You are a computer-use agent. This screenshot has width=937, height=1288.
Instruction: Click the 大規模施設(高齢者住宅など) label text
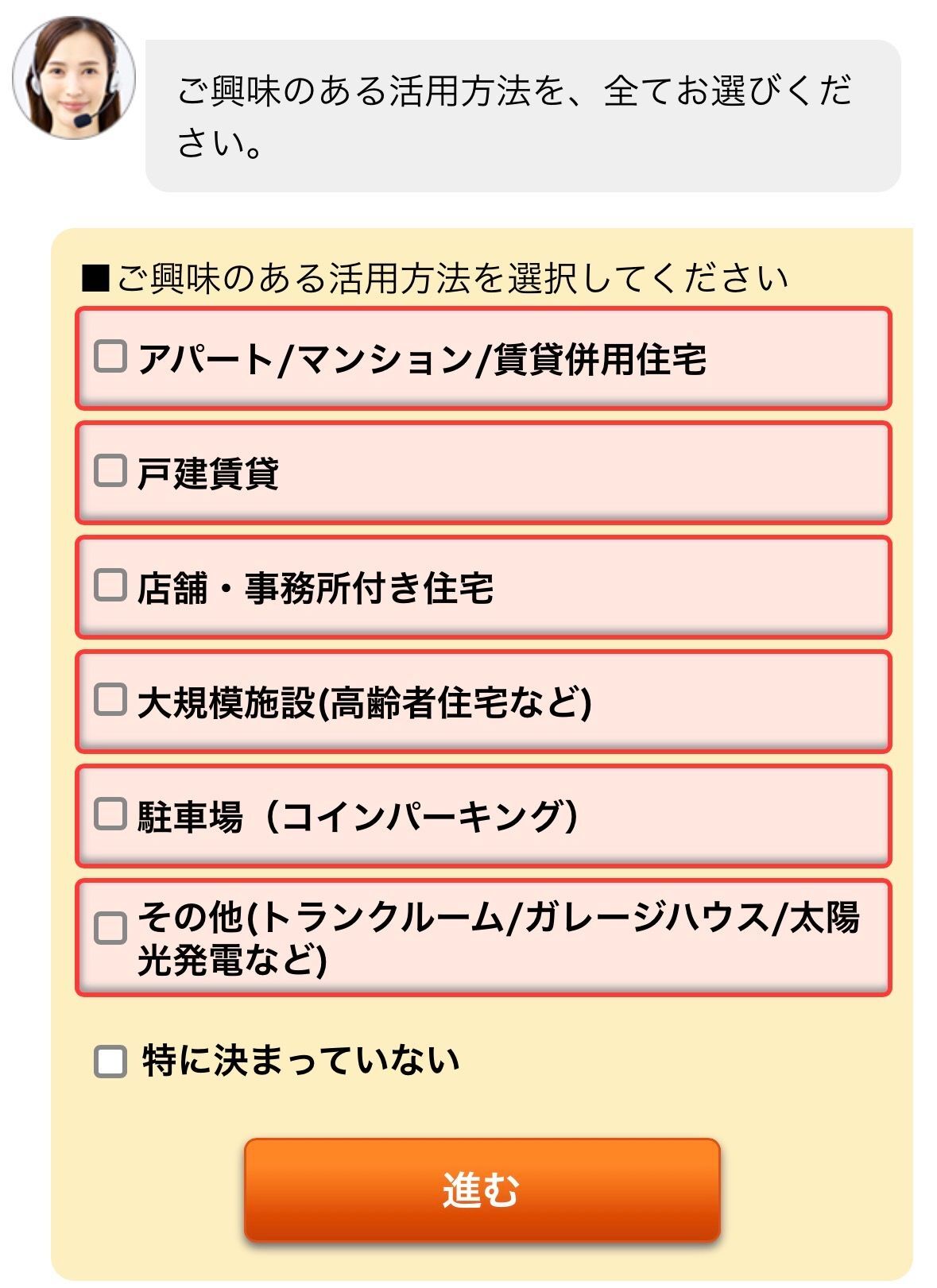(365, 702)
